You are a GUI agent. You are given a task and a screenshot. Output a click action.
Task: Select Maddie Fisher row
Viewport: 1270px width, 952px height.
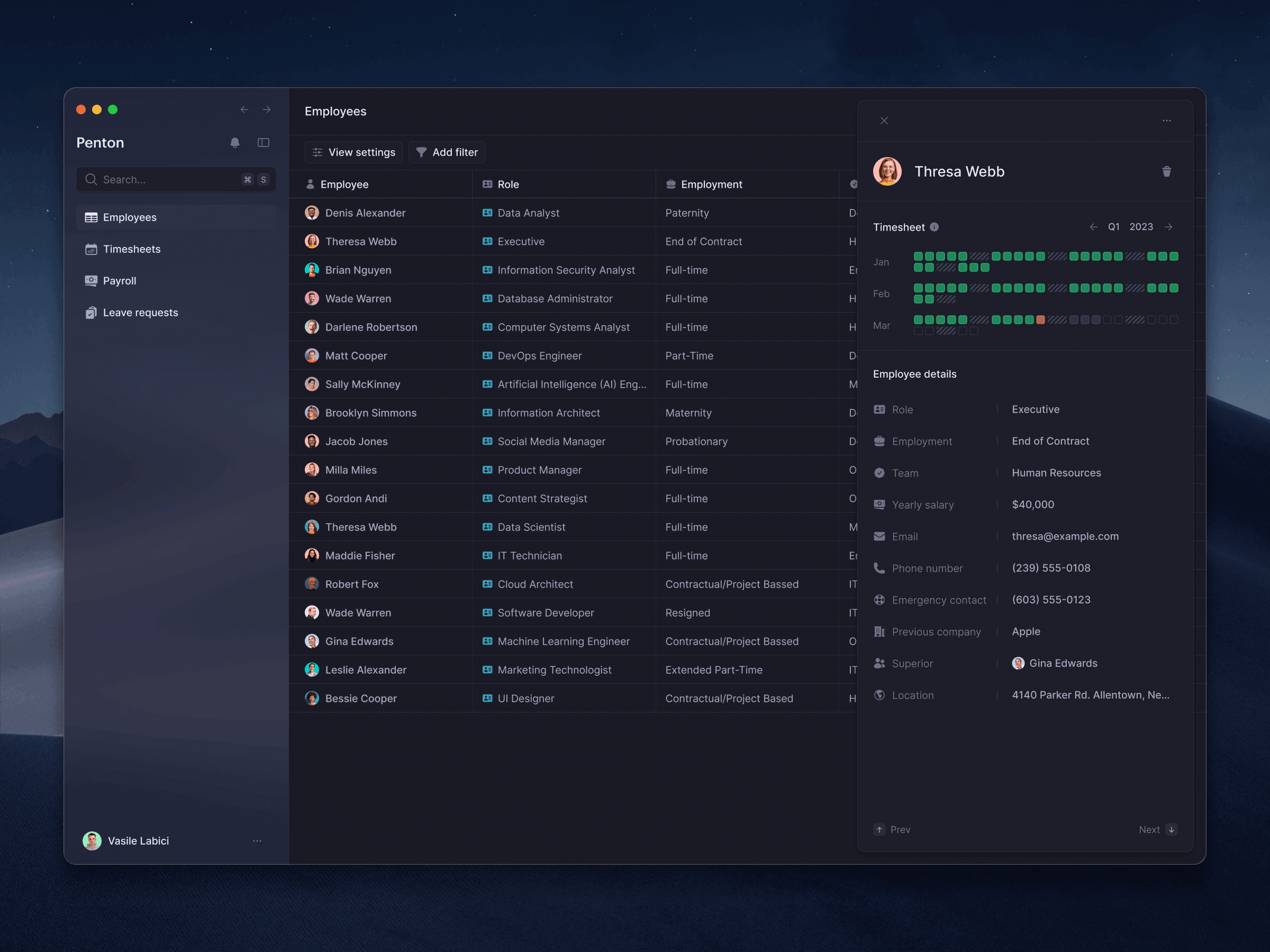573,555
